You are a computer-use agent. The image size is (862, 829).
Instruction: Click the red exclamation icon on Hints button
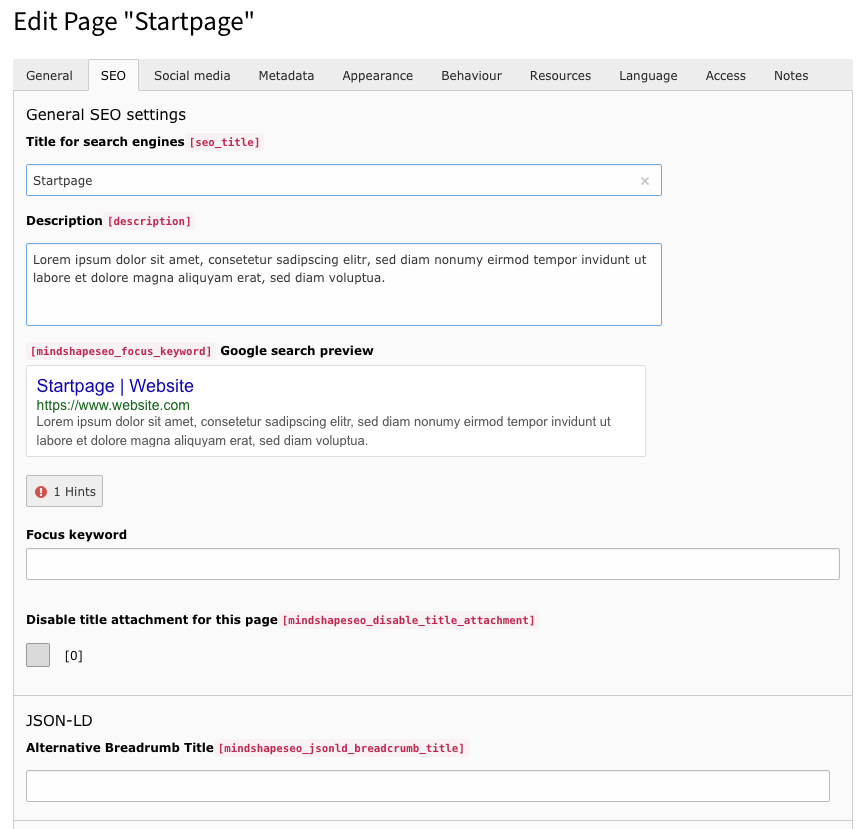40,491
